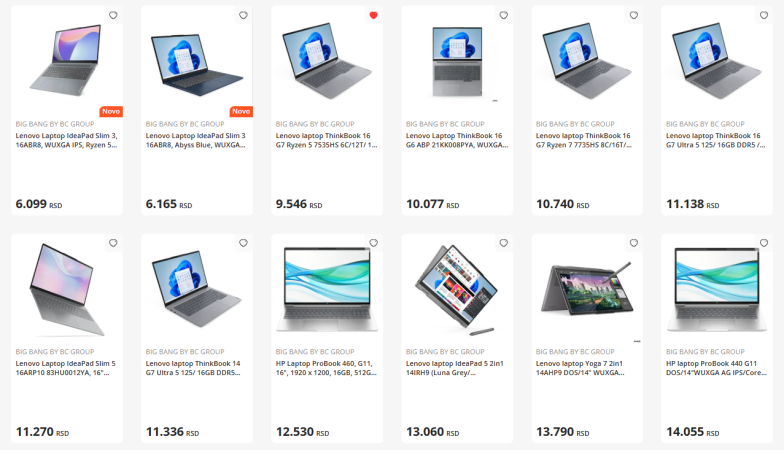Open the IdeaPad Slim 5 laptop picture
Viewport: 784px width, 450px height.
[x=66, y=290]
